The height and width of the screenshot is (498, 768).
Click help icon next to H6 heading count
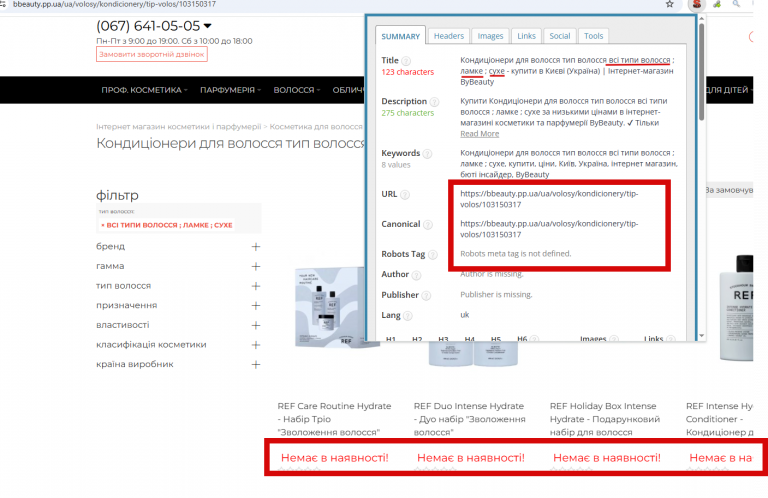click(534, 339)
